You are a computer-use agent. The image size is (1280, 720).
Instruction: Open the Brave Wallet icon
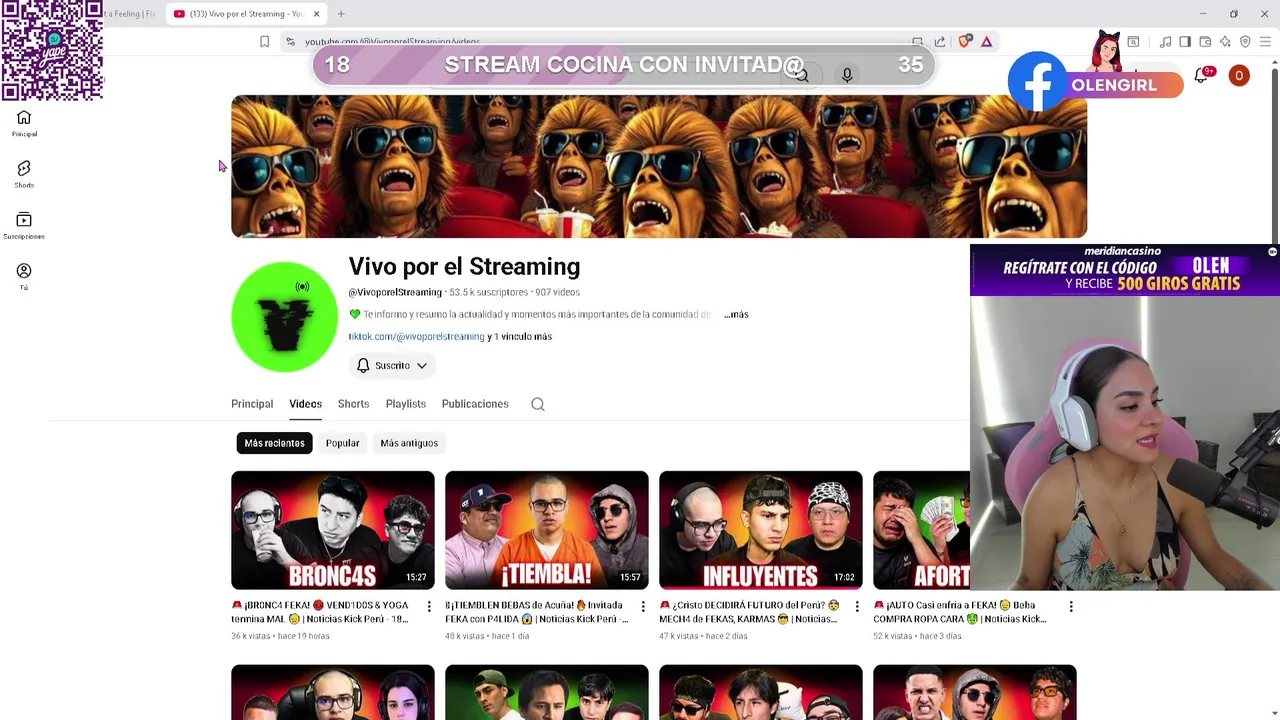(1205, 42)
